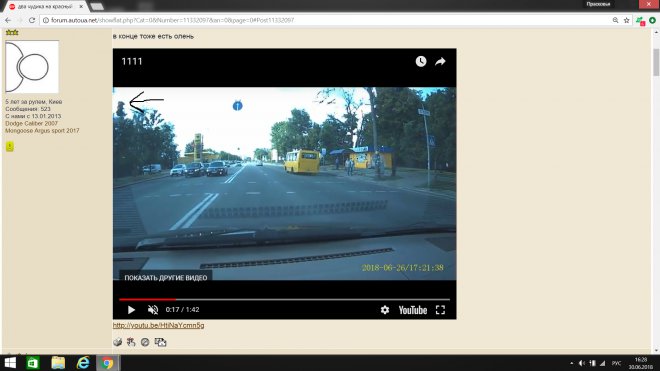Open the system volume tray icon
The width and height of the screenshot is (660, 371).
coord(582,363)
